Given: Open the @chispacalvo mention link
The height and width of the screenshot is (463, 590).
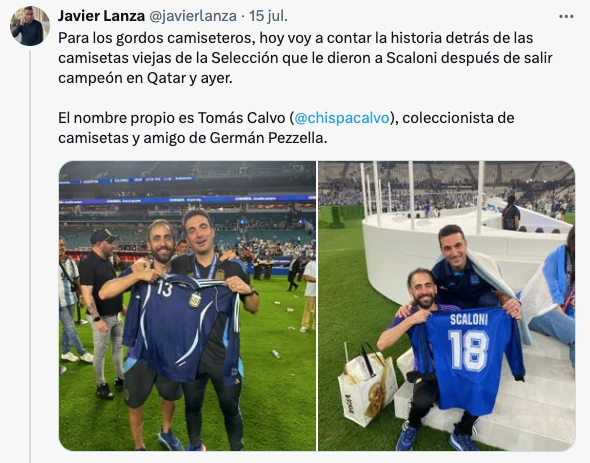Looking at the screenshot, I should tap(342, 118).
